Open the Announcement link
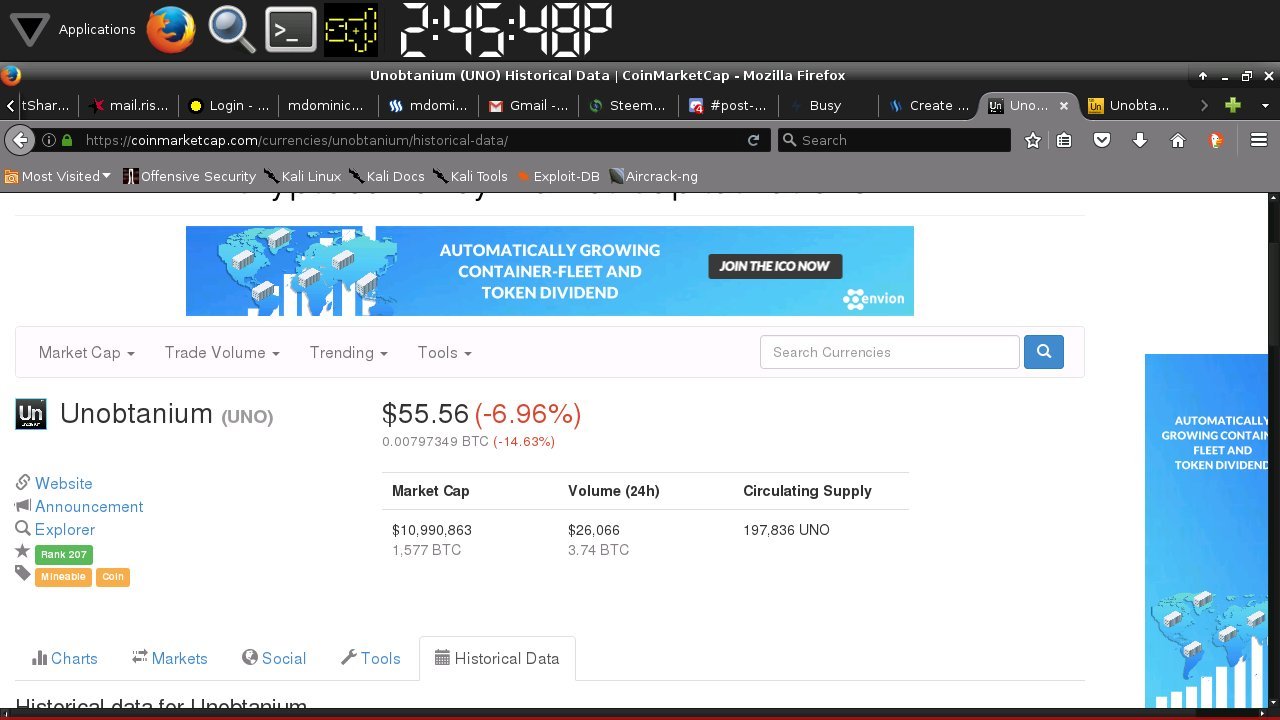1280x720 pixels. click(x=89, y=506)
